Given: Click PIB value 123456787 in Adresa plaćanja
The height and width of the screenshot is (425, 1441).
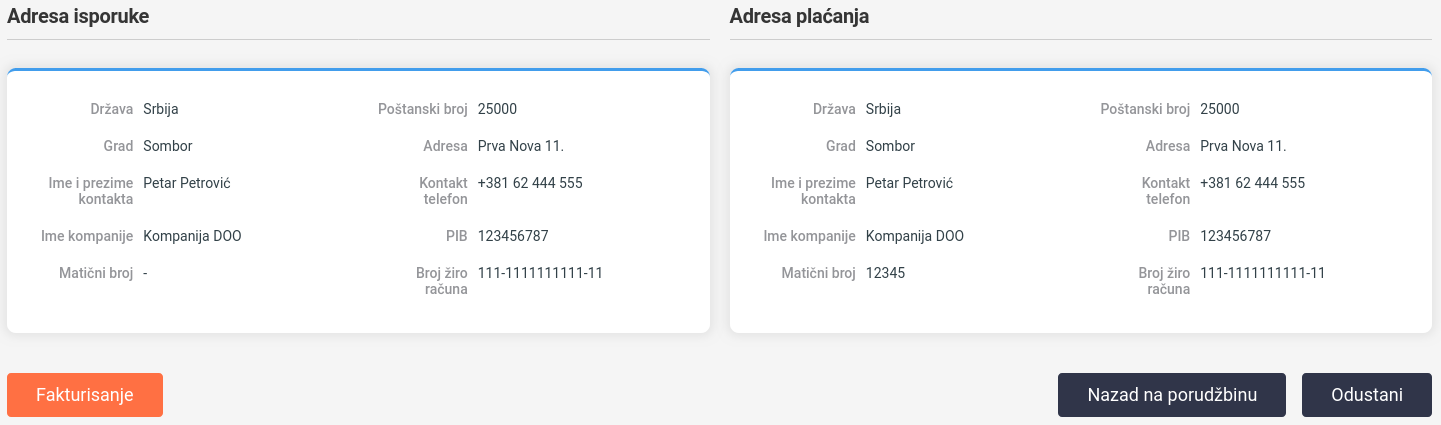Looking at the screenshot, I should pyautogui.click(x=1235, y=236).
